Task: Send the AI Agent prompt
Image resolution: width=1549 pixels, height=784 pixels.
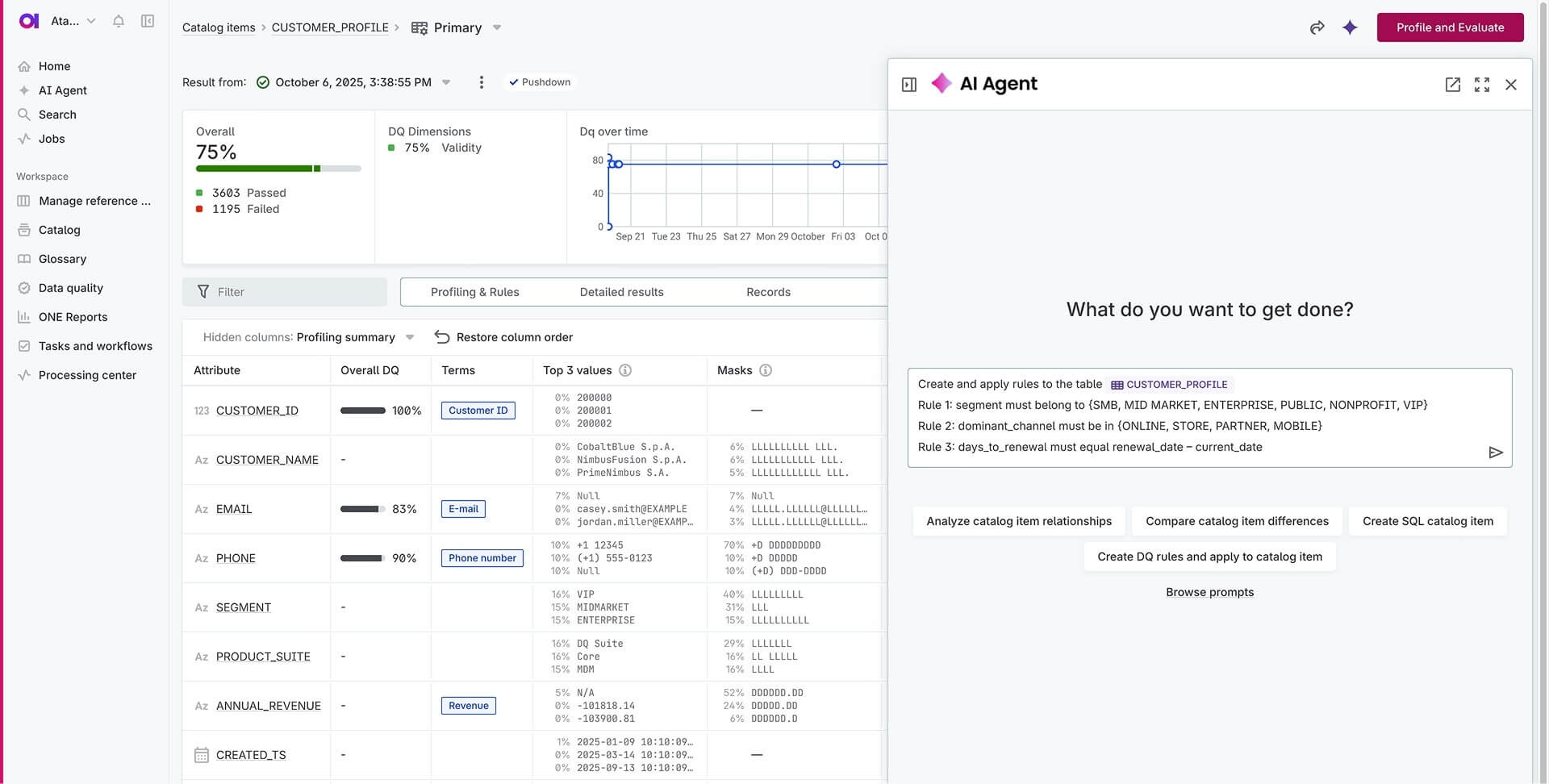Action: coord(1495,452)
